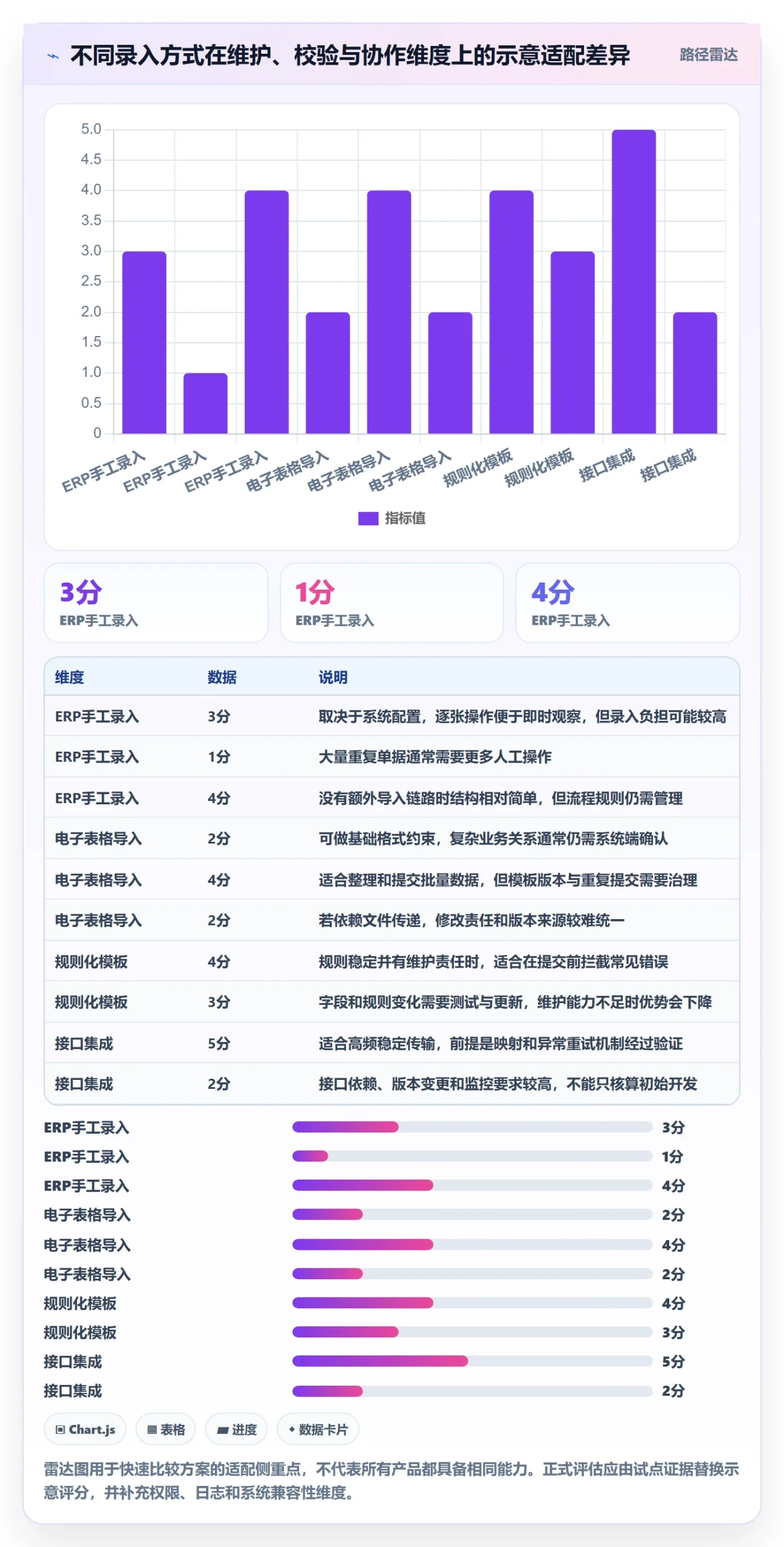The width and height of the screenshot is (784, 1547).
Task: Select the row 大量重复单据通常需要更多人工操作
Action: point(392,757)
